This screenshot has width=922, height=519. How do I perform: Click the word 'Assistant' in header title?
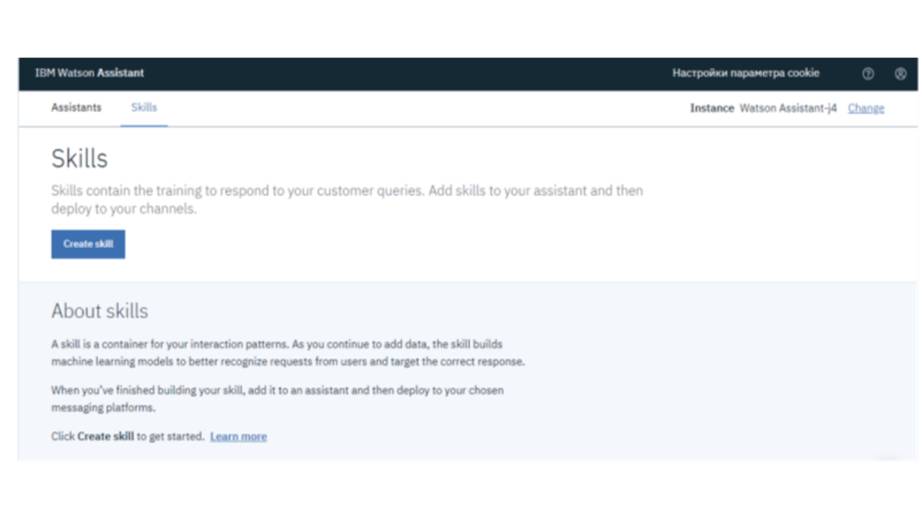click(121, 73)
